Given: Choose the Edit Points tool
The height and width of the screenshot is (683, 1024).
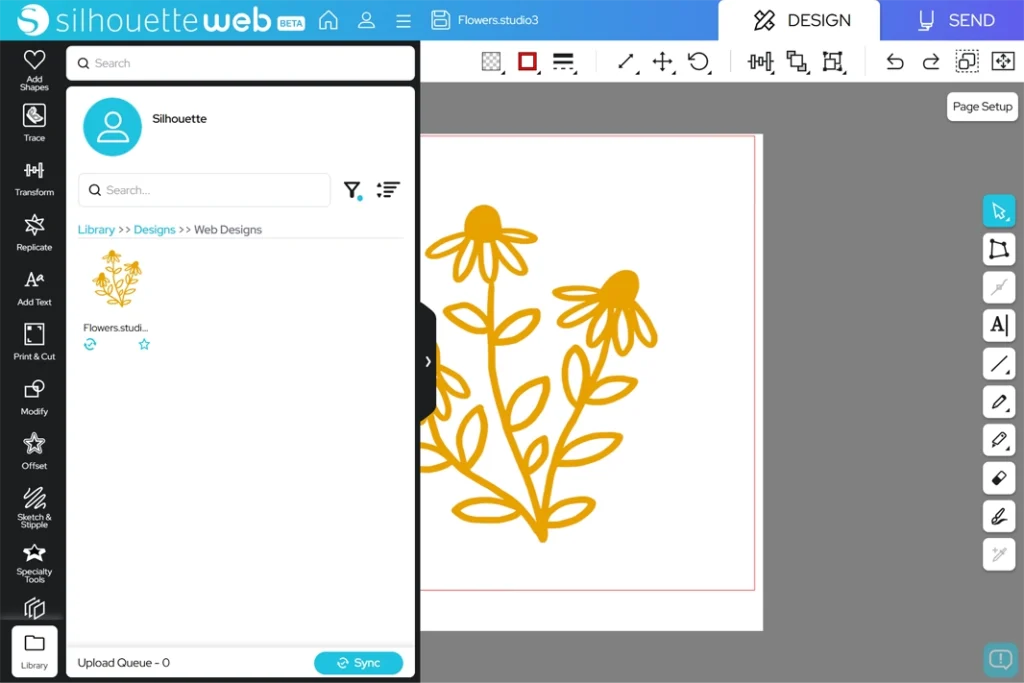Looking at the screenshot, I should tap(999, 249).
